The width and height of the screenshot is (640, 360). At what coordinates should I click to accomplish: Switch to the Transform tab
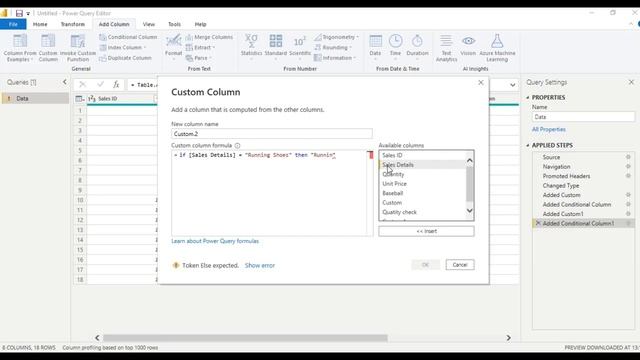coord(73,24)
